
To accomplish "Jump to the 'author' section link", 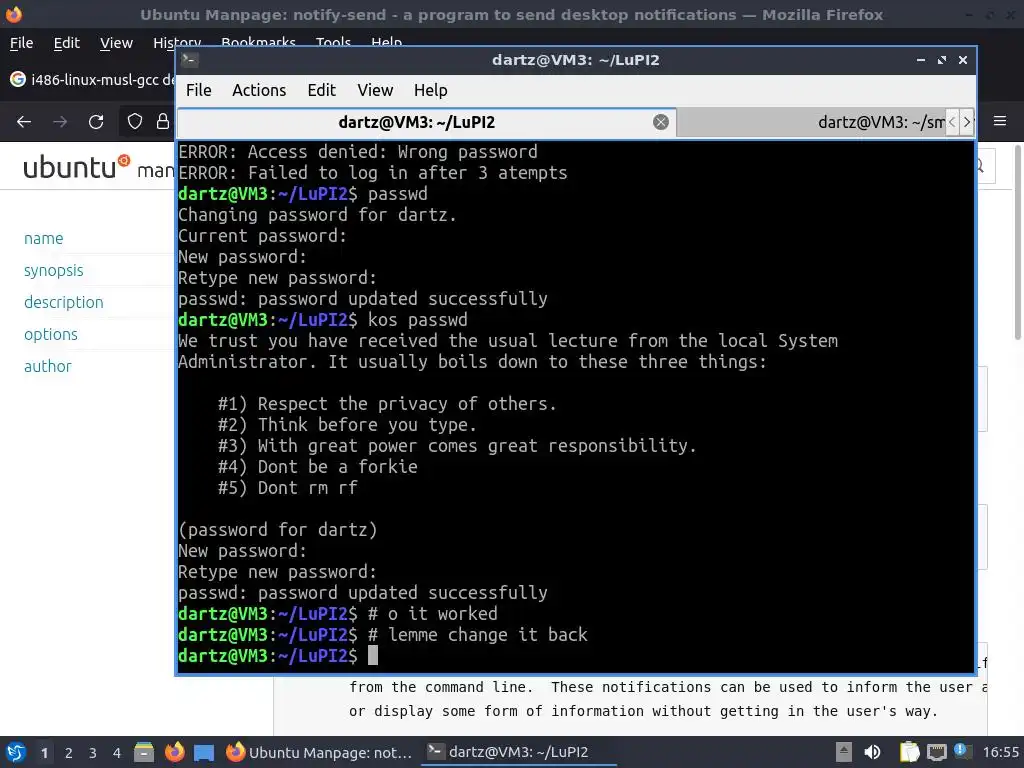I will pos(48,366).
